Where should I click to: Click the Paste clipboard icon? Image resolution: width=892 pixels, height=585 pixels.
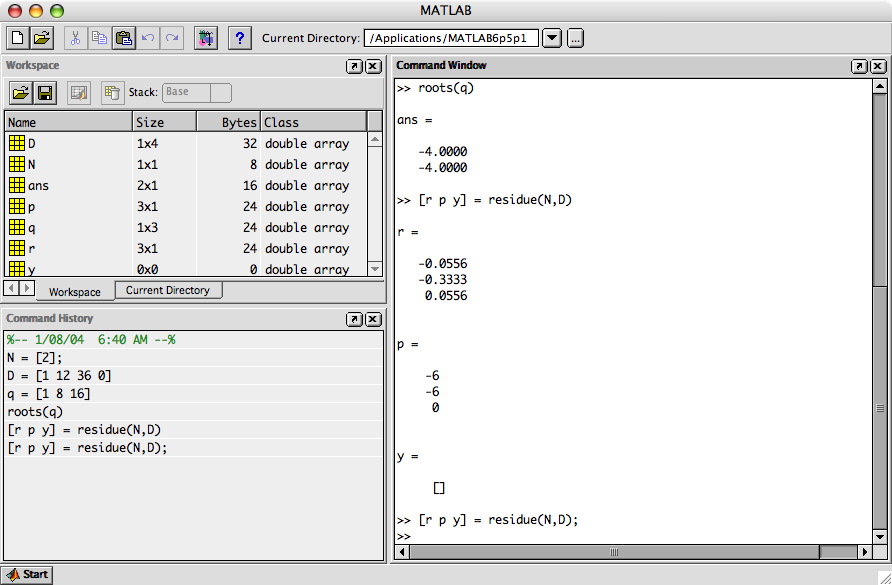coord(124,38)
